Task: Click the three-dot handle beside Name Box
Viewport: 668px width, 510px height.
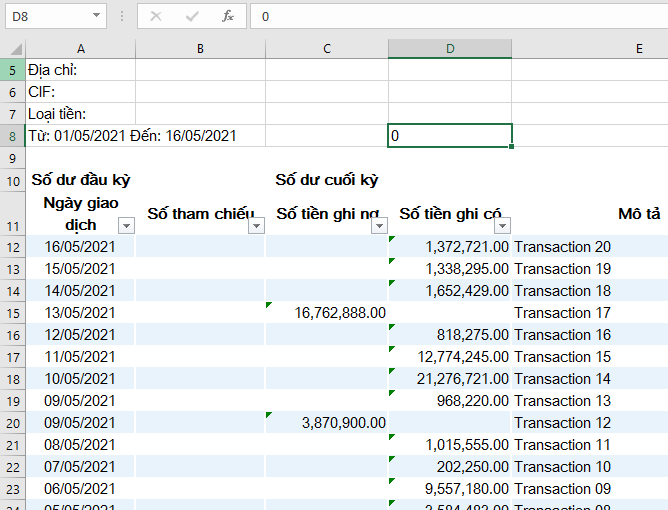Action: click(x=121, y=16)
